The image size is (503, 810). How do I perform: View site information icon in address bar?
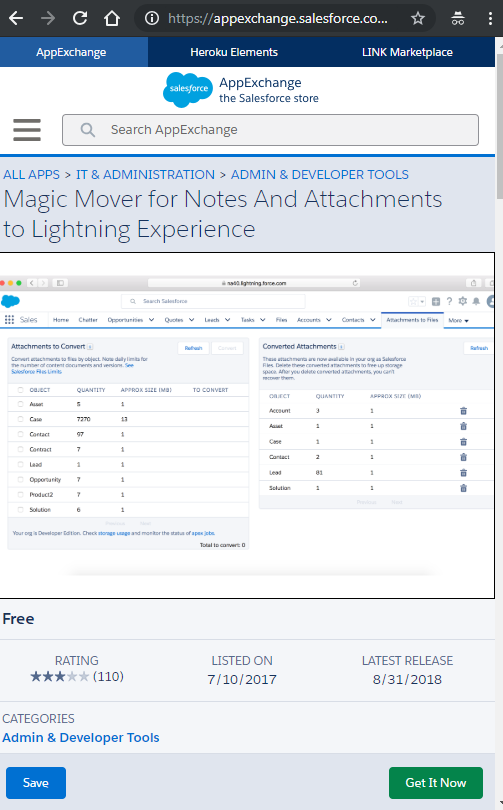pyautogui.click(x=152, y=19)
